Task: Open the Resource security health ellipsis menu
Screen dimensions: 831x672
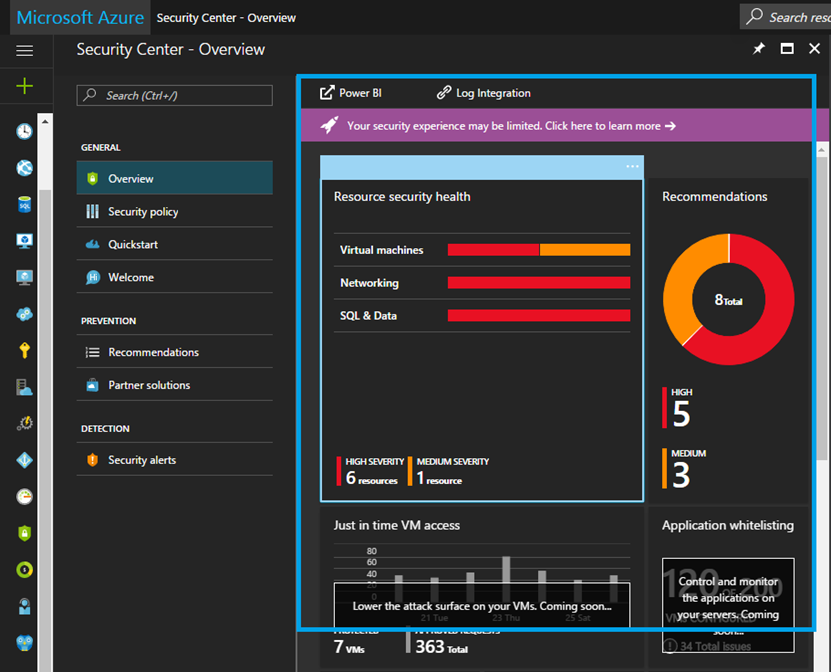Action: (632, 166)
